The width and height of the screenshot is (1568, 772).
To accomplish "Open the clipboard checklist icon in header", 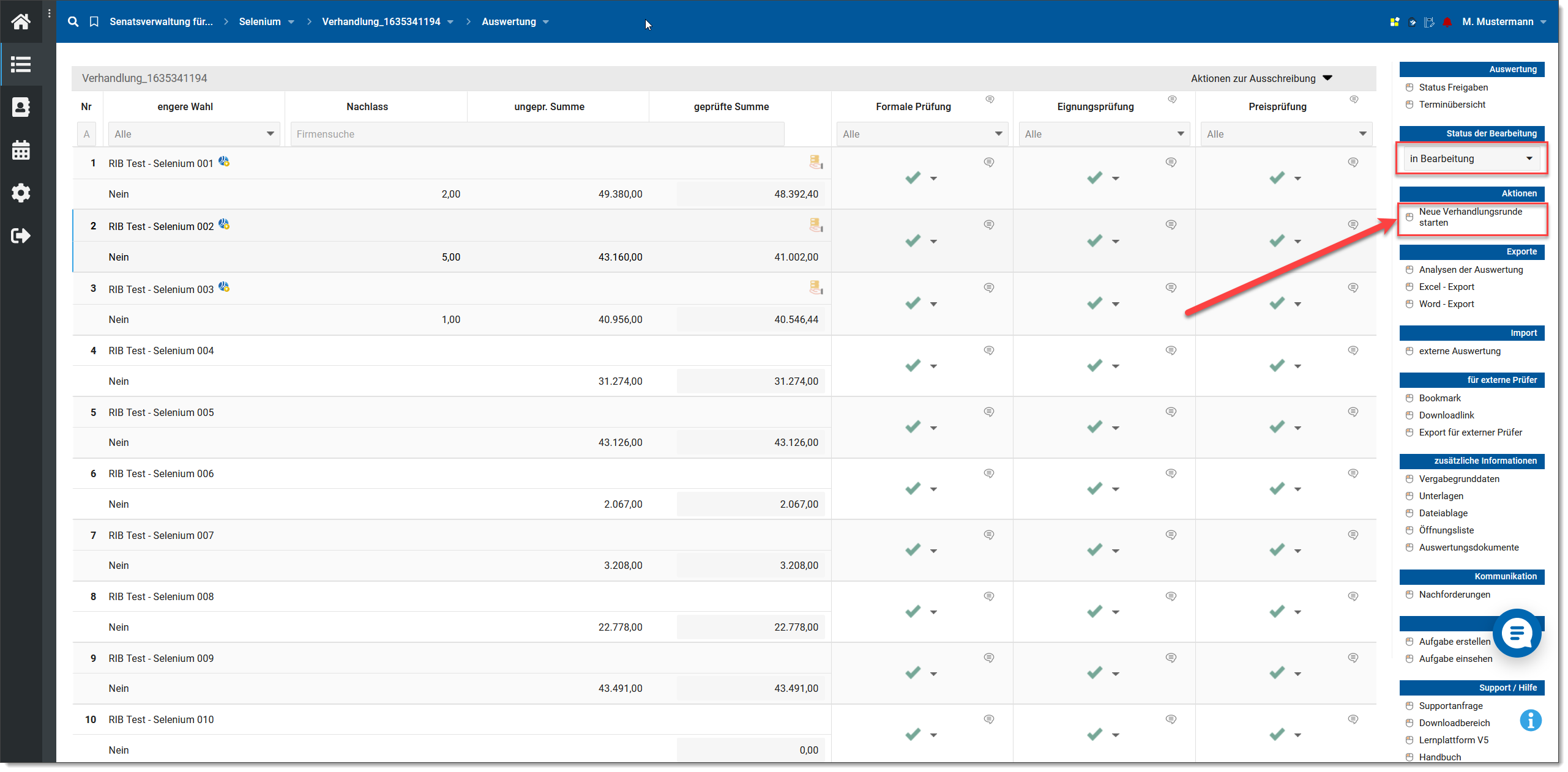I will coord(1412,22).
